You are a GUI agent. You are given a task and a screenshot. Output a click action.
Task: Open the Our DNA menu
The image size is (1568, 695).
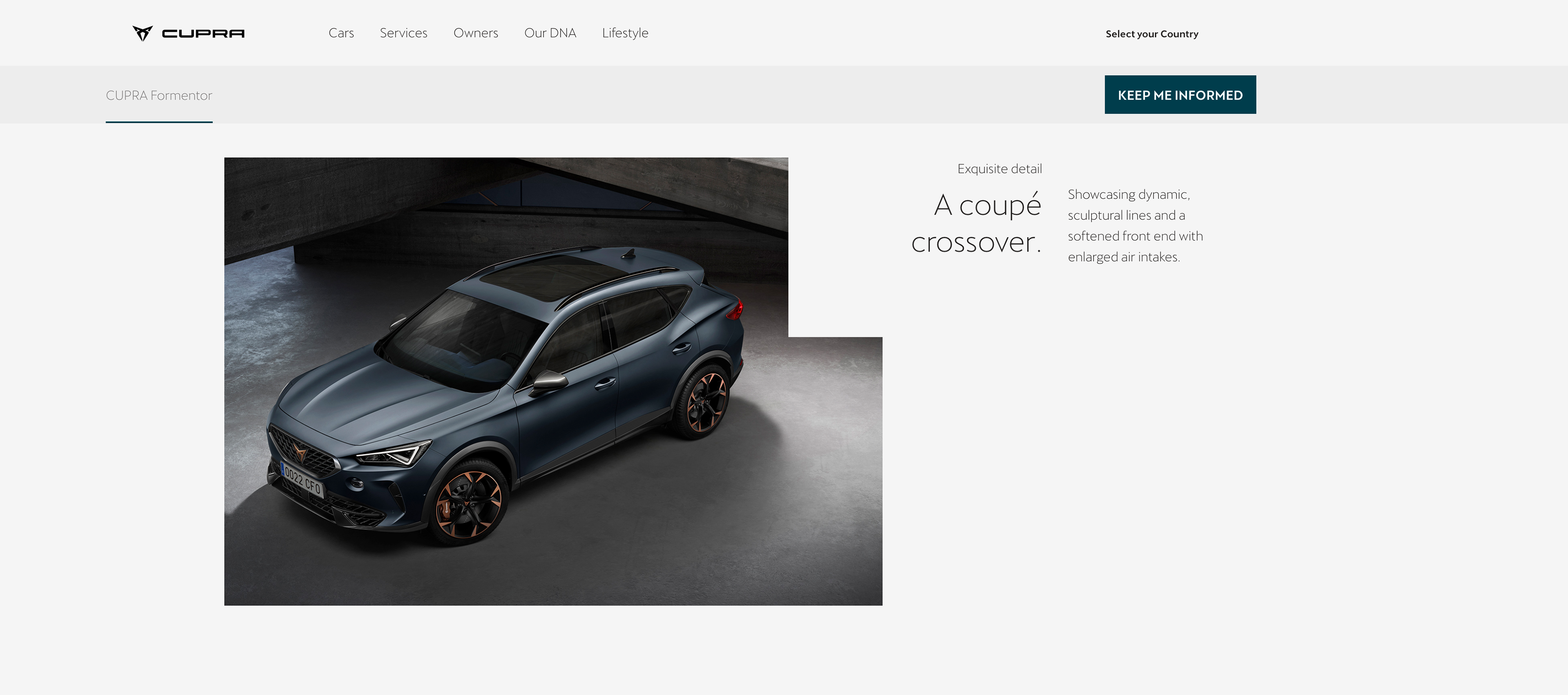coord(550,33)
